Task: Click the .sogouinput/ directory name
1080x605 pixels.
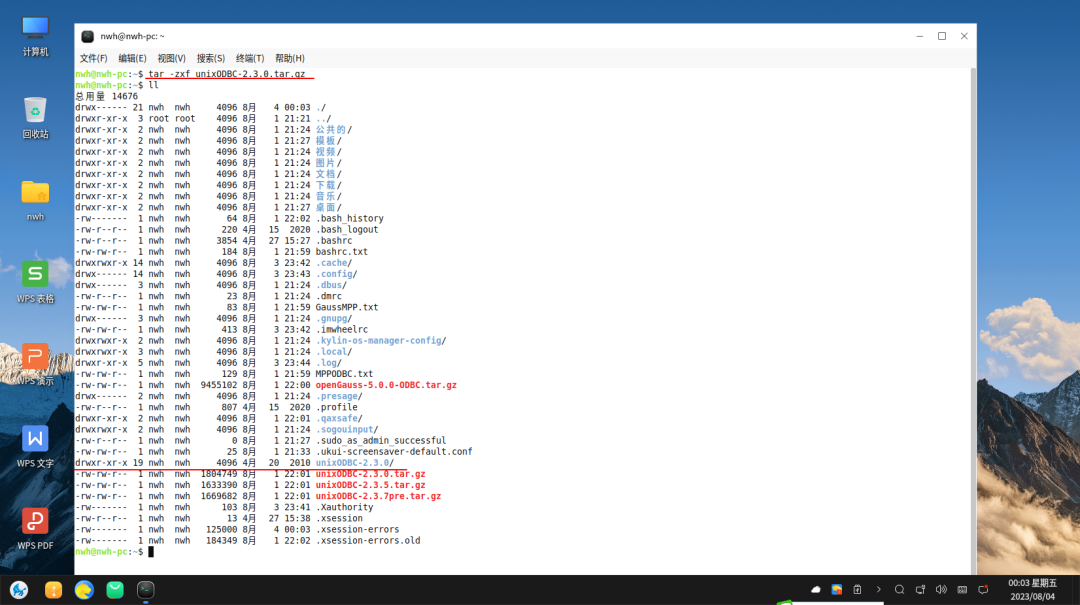Action: coord(346,429)
